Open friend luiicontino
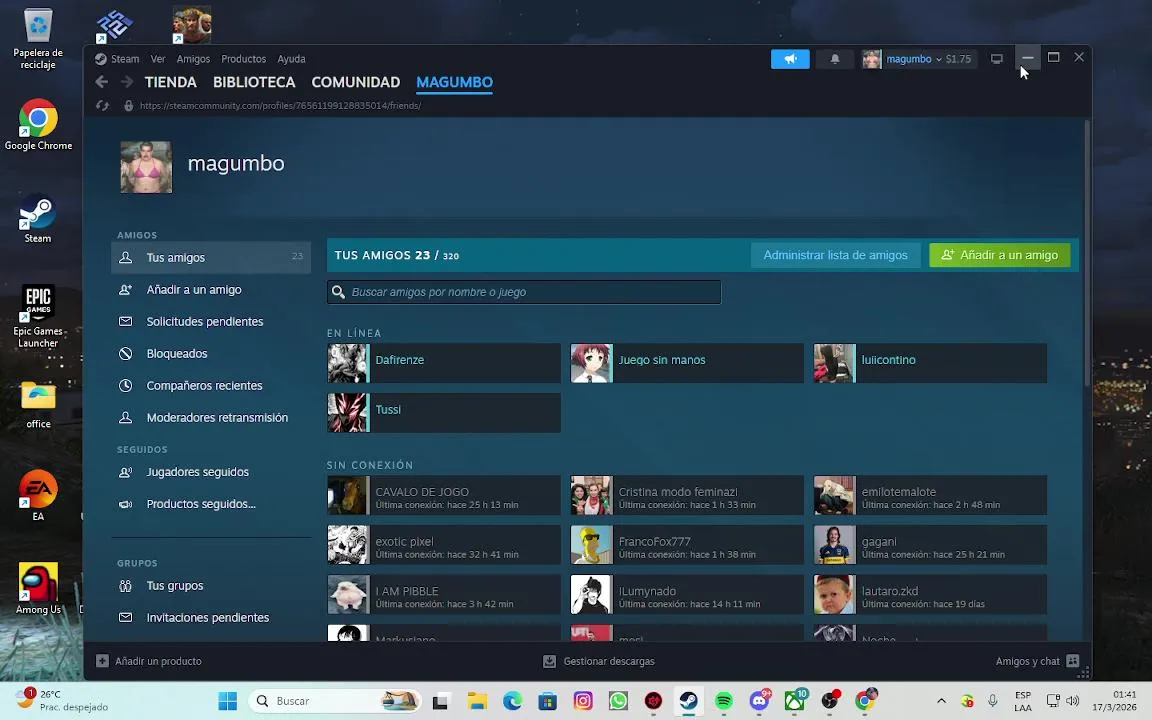Image resolution: width=1152 pixels, height=720 pixels. pos(930,363)
